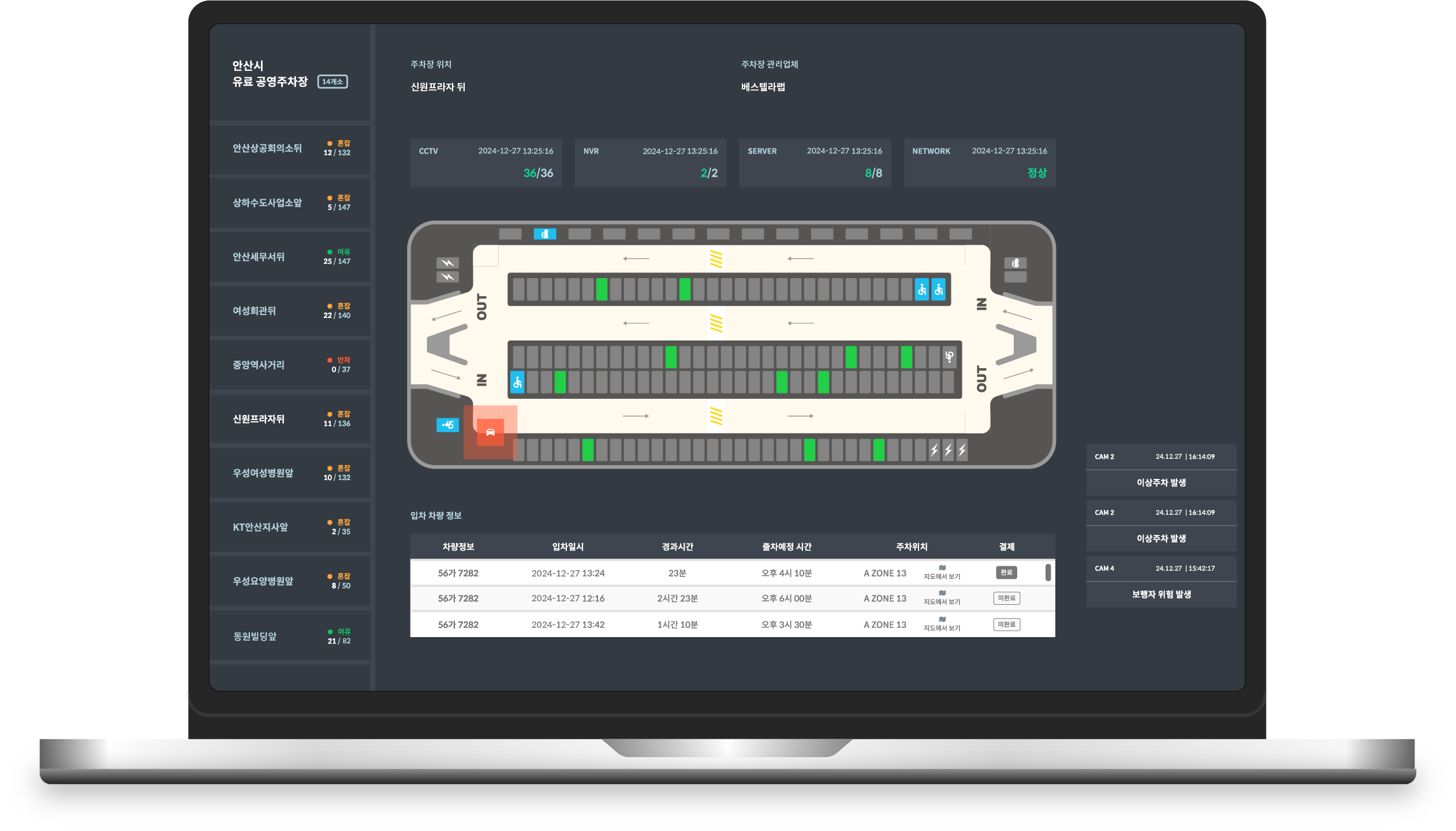Select the blue pregnant-driver spot in the top row
Viewport: 1456px width, 831px height.
544,234
